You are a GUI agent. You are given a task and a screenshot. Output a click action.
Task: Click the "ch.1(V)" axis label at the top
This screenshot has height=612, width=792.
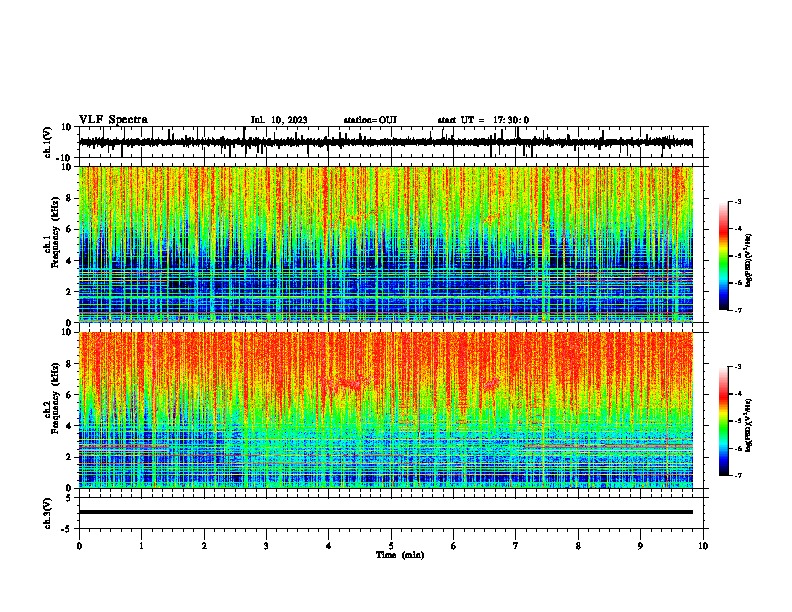tap(48, 142)
